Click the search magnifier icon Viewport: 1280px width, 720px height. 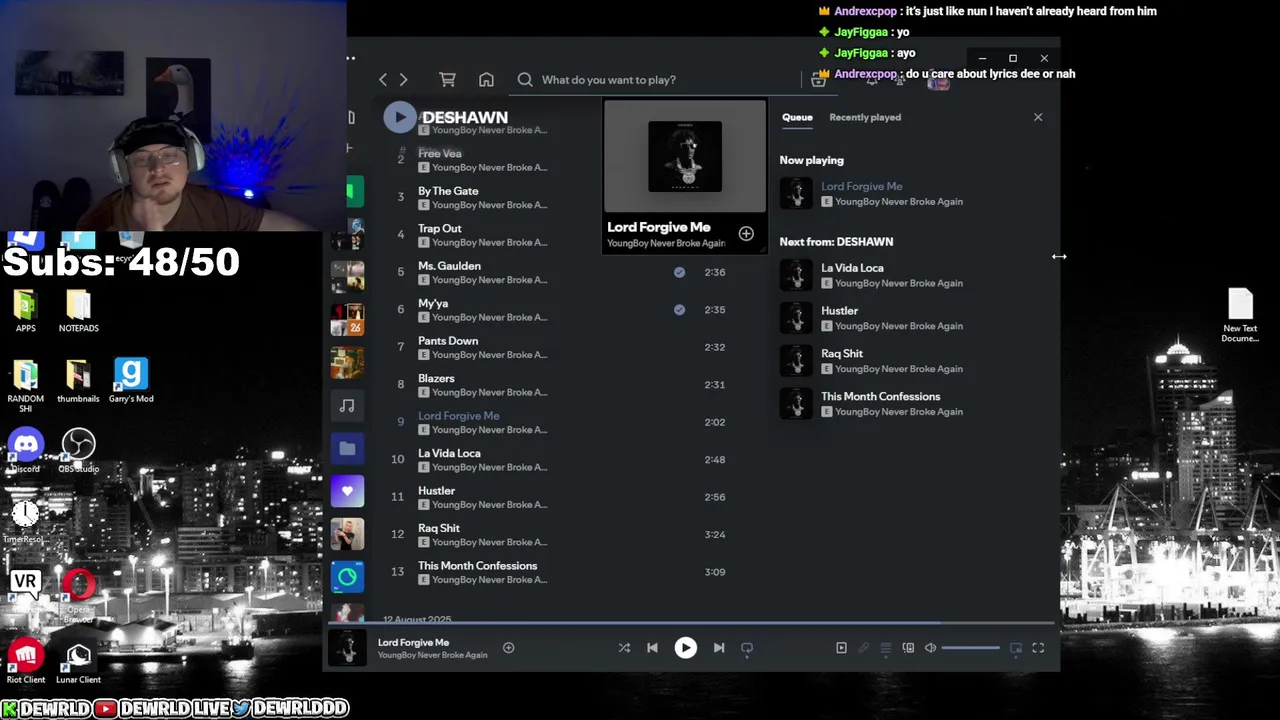coord(525,80)
